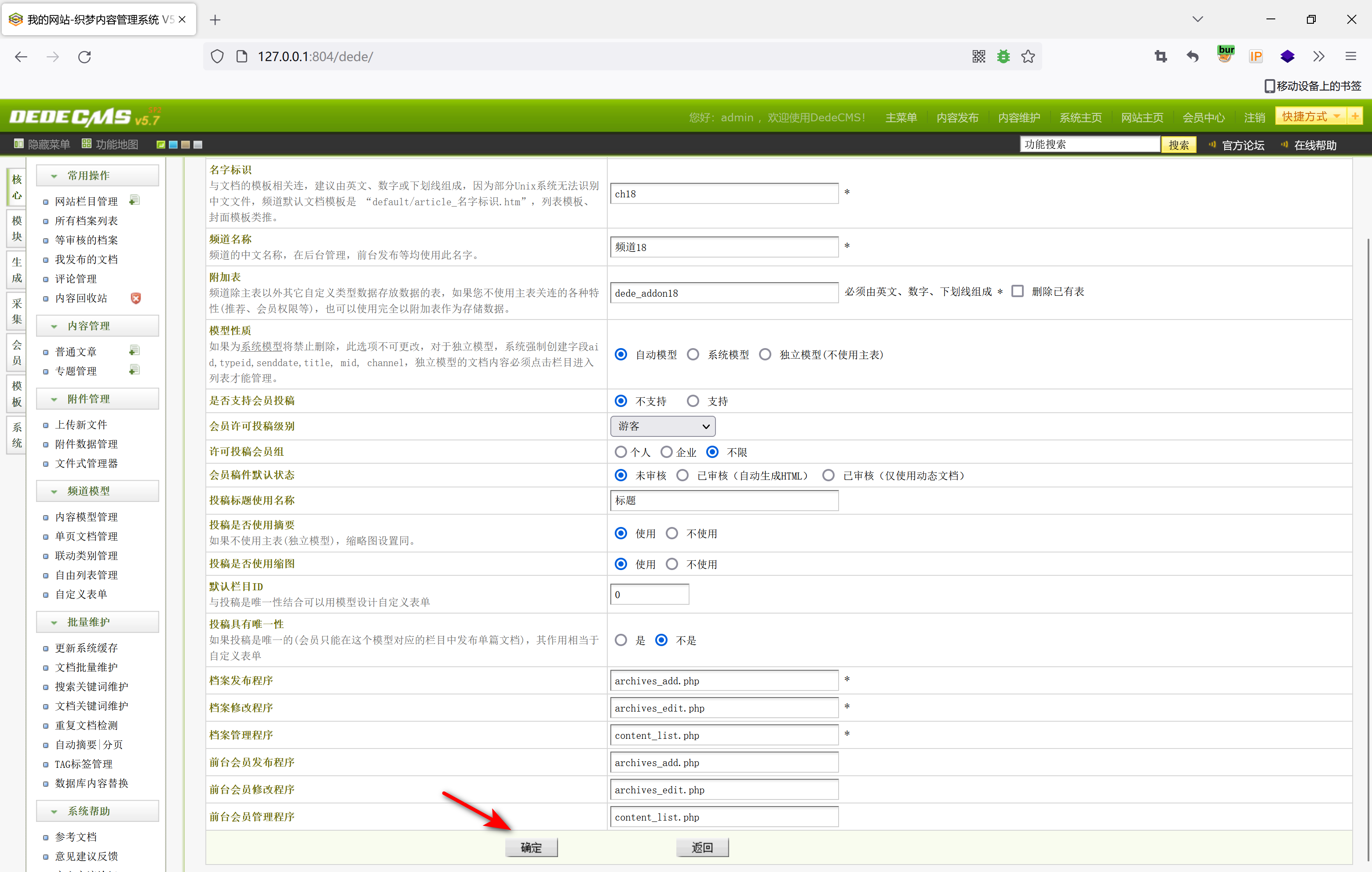Open the 游客 member level dropdown
Image resolution: width=1372 pixels, height=872 pixels.
(662, 426)
